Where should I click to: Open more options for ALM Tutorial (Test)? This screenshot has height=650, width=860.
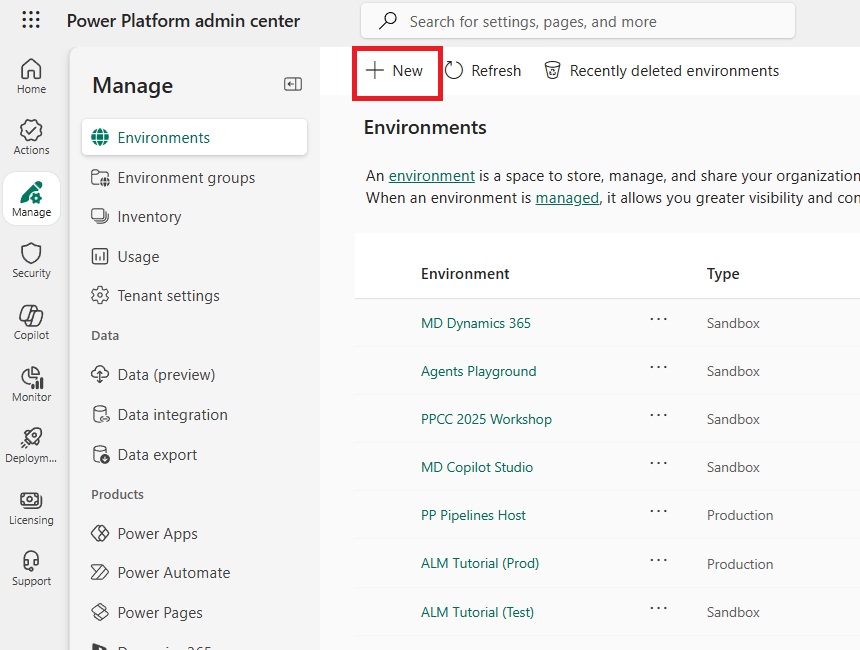tap(658, 608)
